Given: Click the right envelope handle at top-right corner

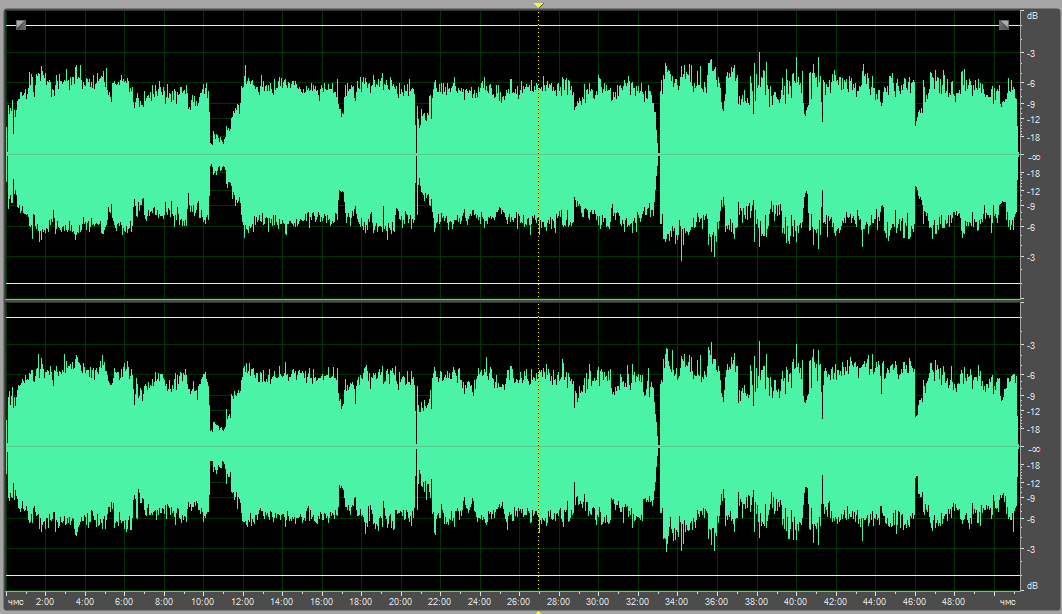Looking at the screenshot, I should point(1003,25).
